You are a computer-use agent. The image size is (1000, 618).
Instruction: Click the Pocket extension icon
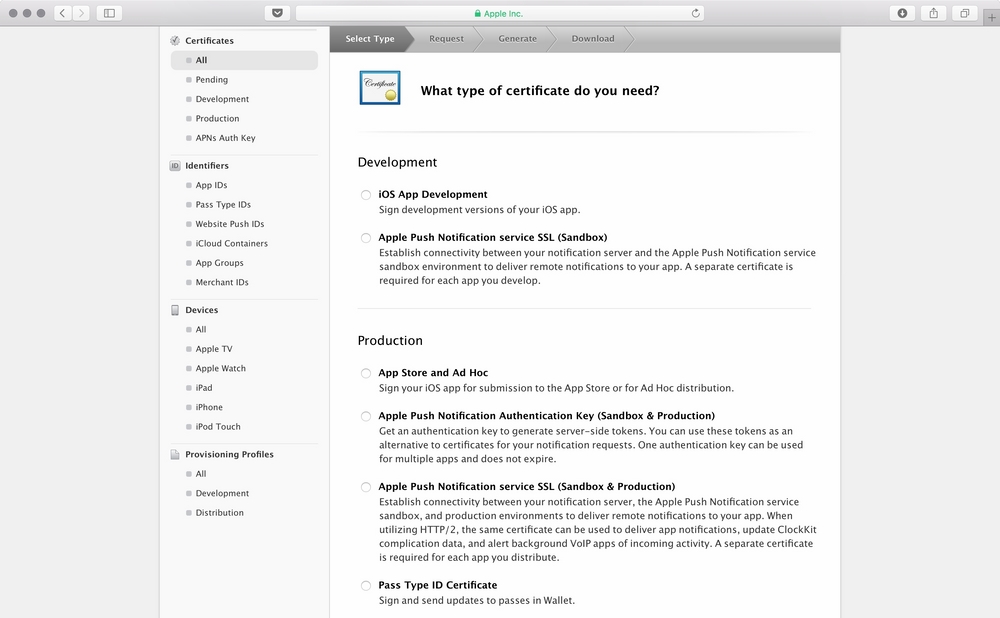(277, 13)
